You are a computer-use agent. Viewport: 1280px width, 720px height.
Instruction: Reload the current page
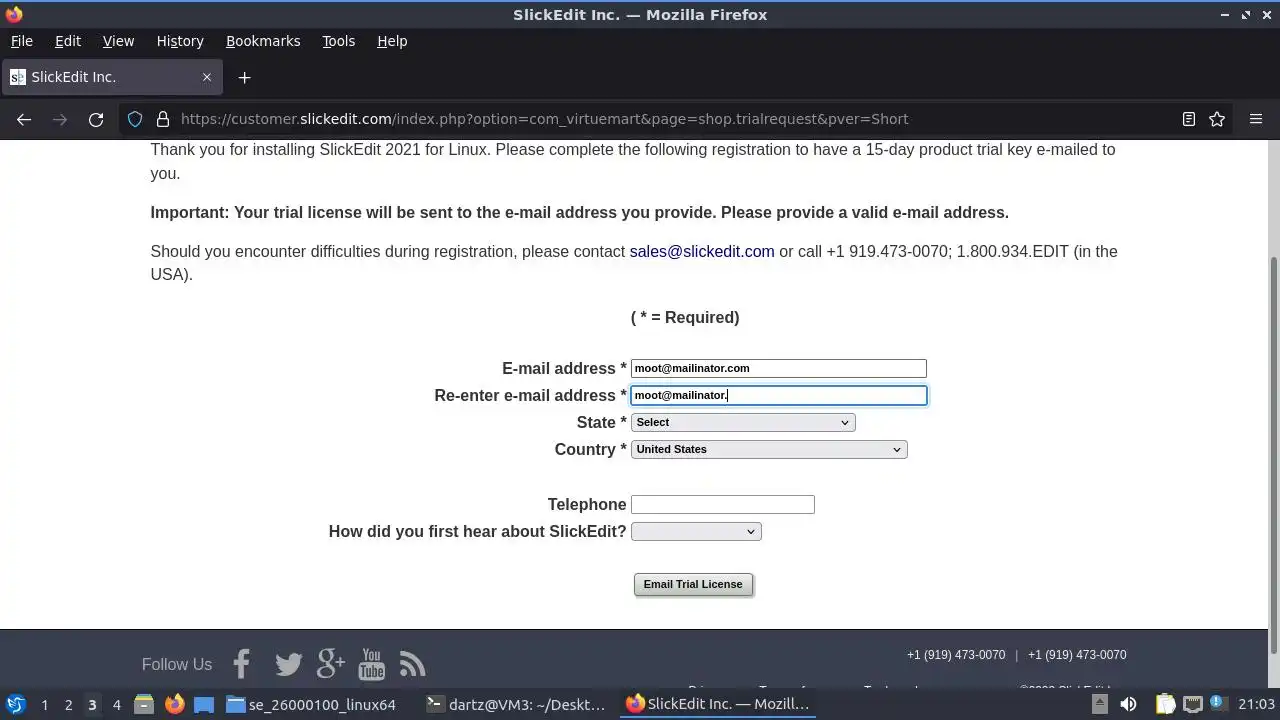click(96, 119)
